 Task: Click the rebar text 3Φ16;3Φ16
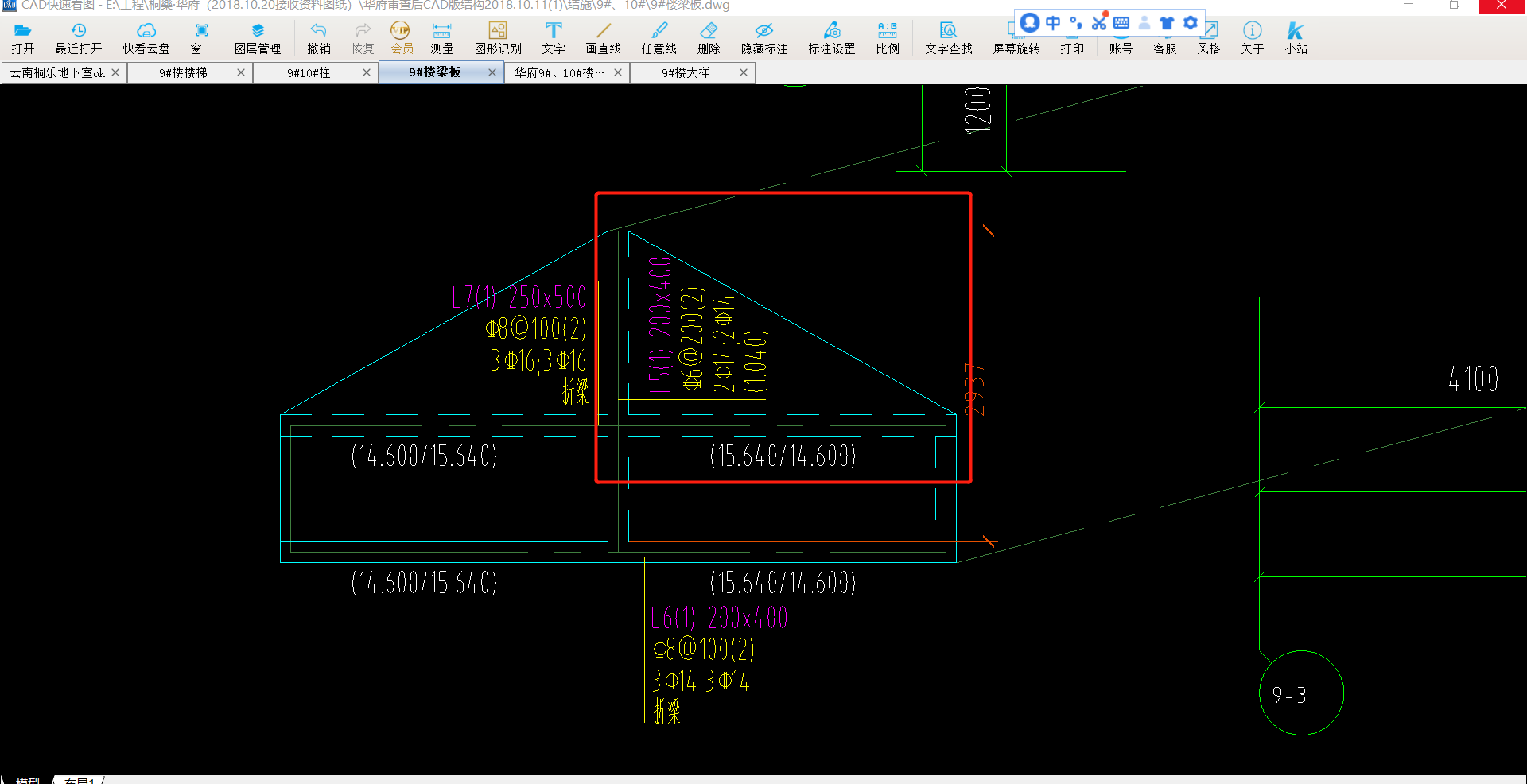click(538, 361)
